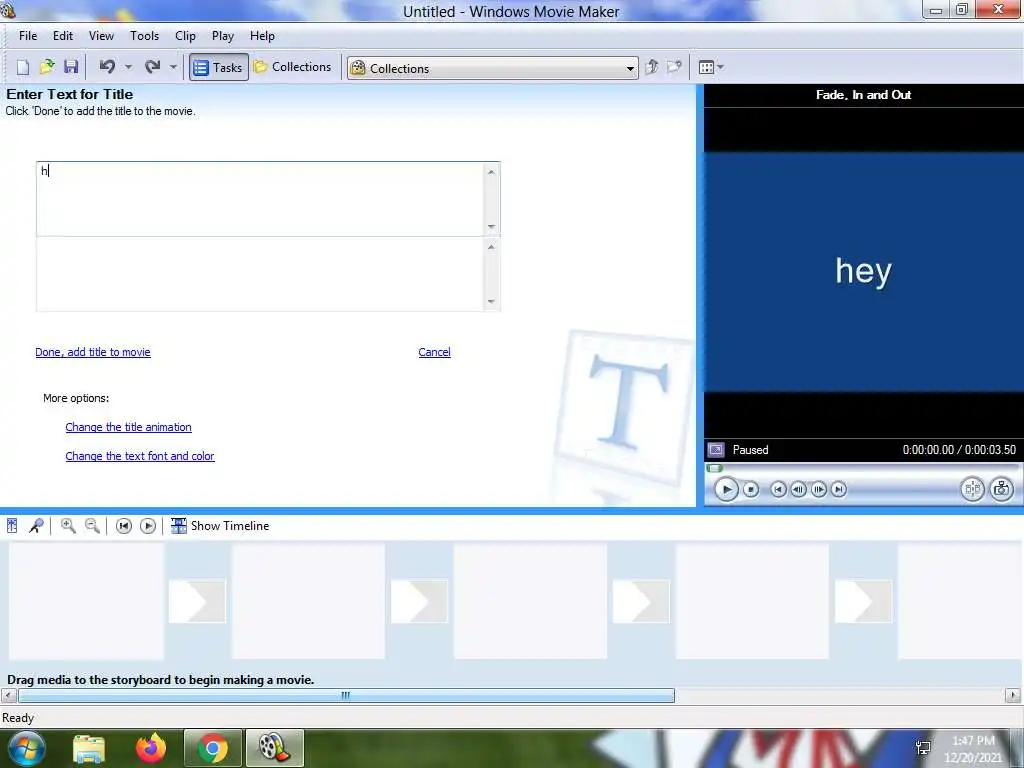Click 'Change the title animation'
Screen dimensions: 1024x768
[129, 427]
